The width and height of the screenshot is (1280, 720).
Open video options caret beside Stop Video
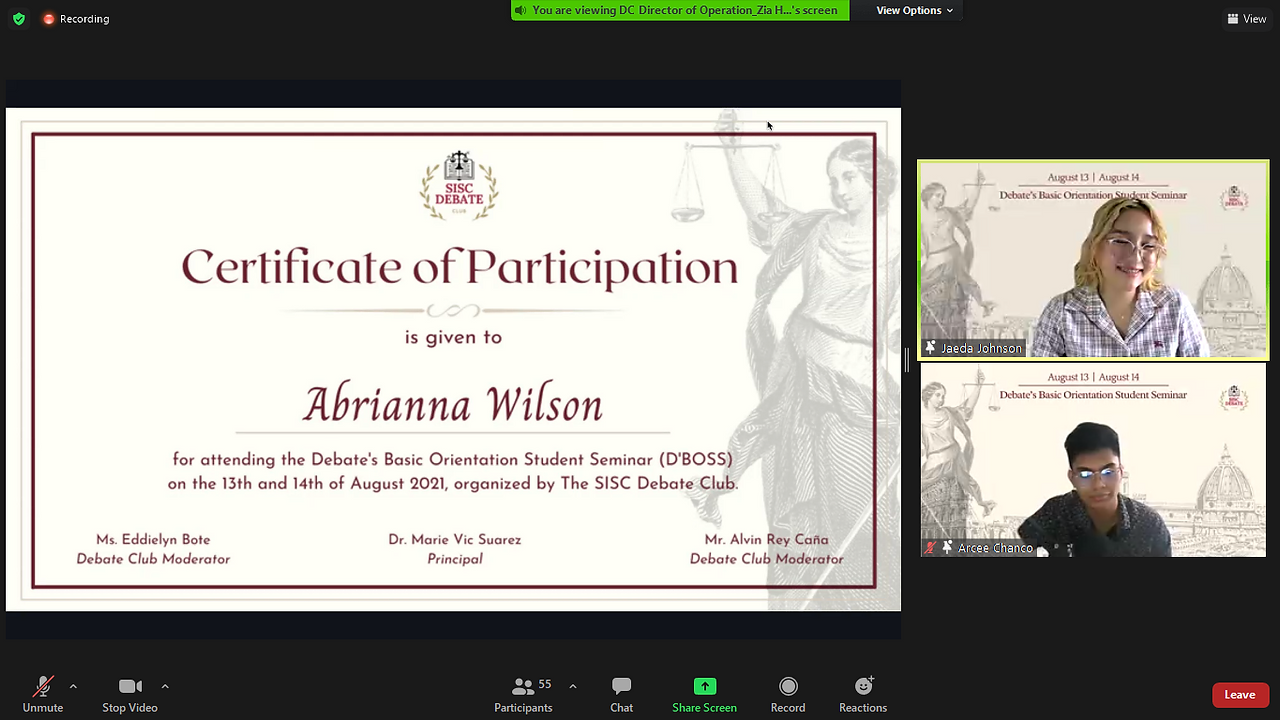165,686
